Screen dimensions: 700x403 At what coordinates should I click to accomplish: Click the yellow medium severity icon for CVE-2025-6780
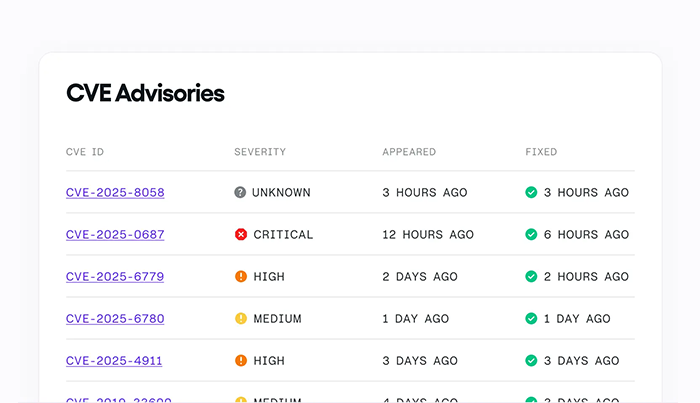click(240, 318)
